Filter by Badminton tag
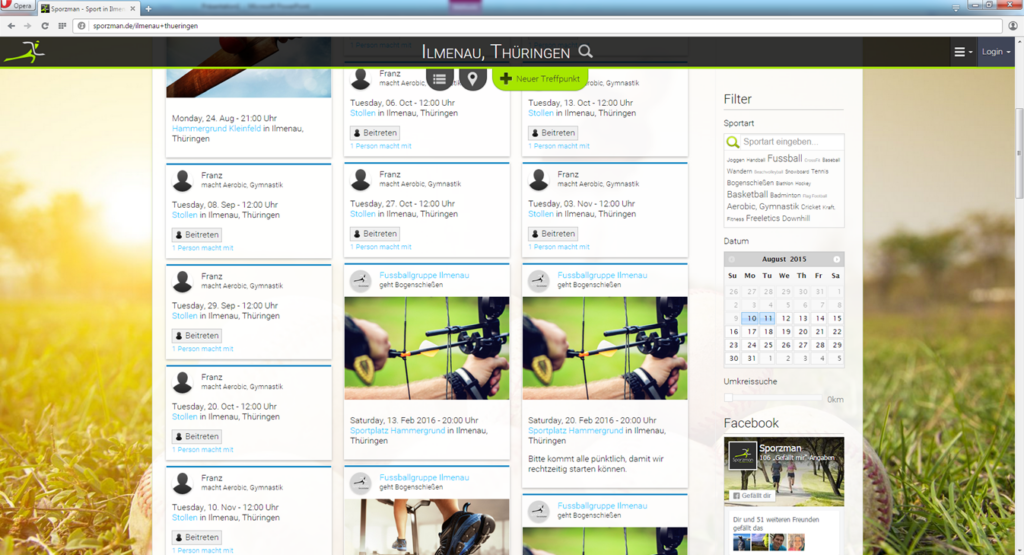 (785, 195)
